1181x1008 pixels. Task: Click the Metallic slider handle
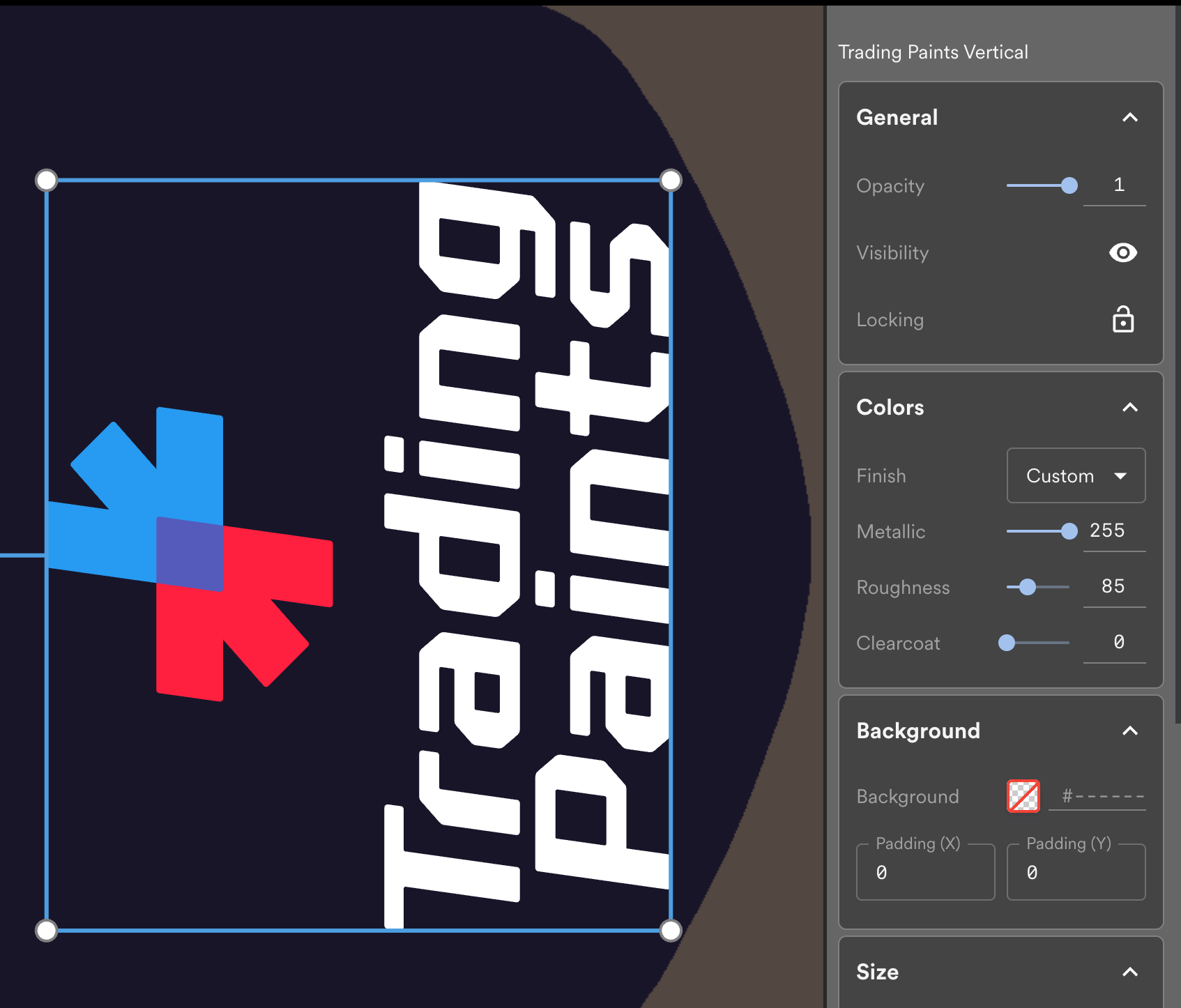click(1069, 531)
